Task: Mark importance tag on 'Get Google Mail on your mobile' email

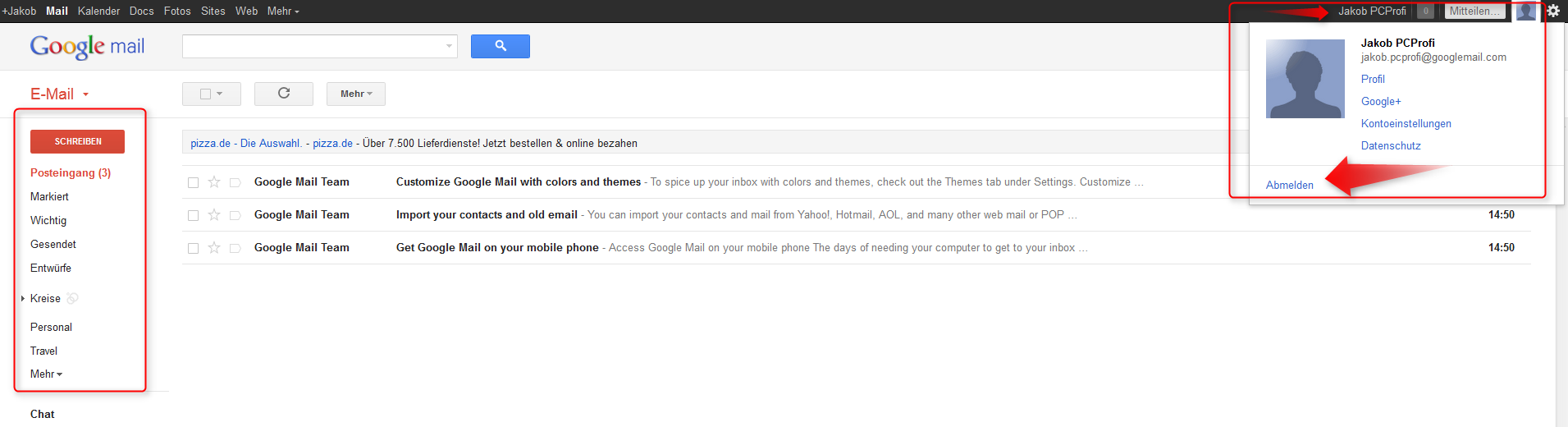Action: pos(235,248)
